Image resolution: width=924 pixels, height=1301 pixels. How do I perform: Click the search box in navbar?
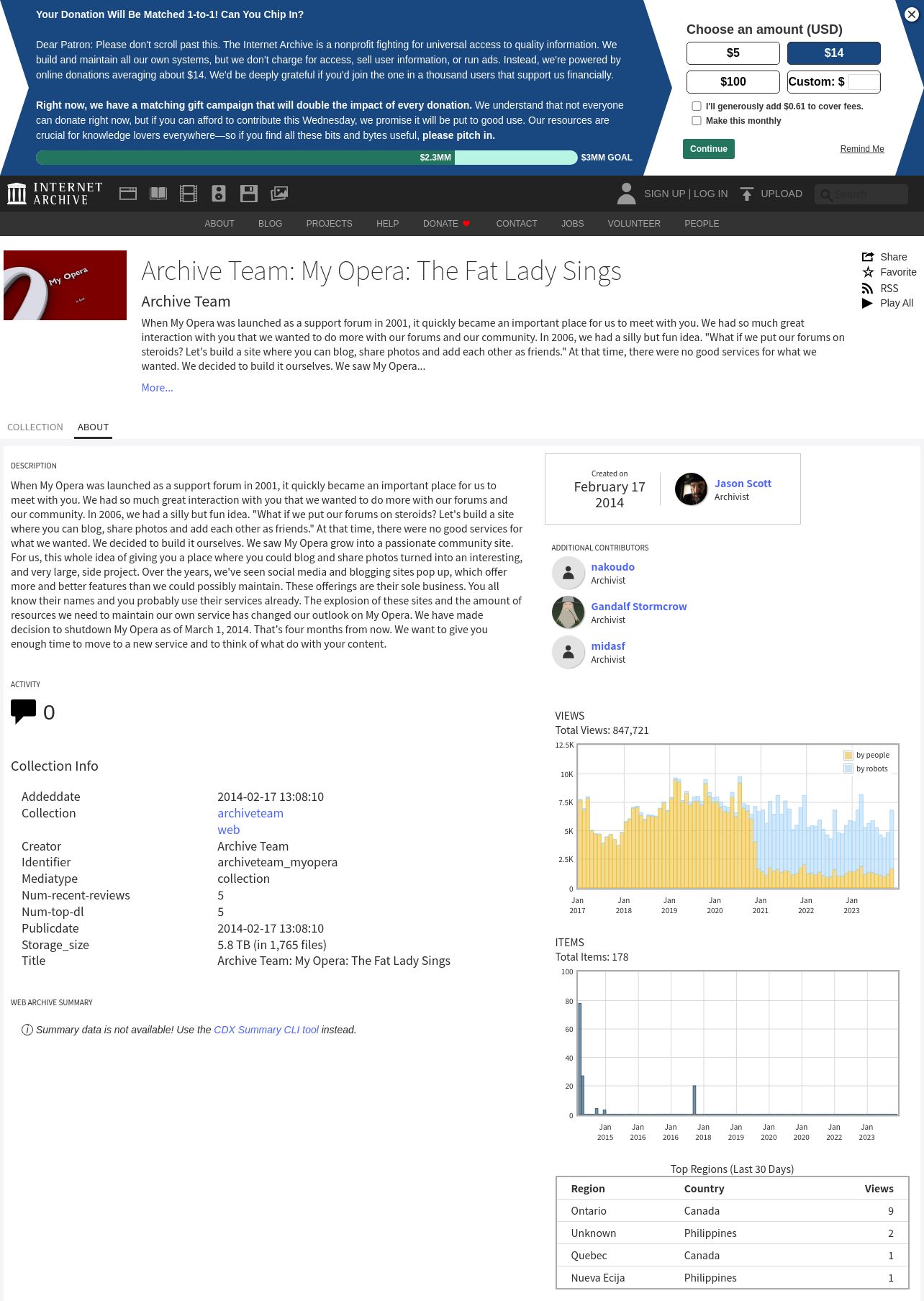tap(861, 194)
